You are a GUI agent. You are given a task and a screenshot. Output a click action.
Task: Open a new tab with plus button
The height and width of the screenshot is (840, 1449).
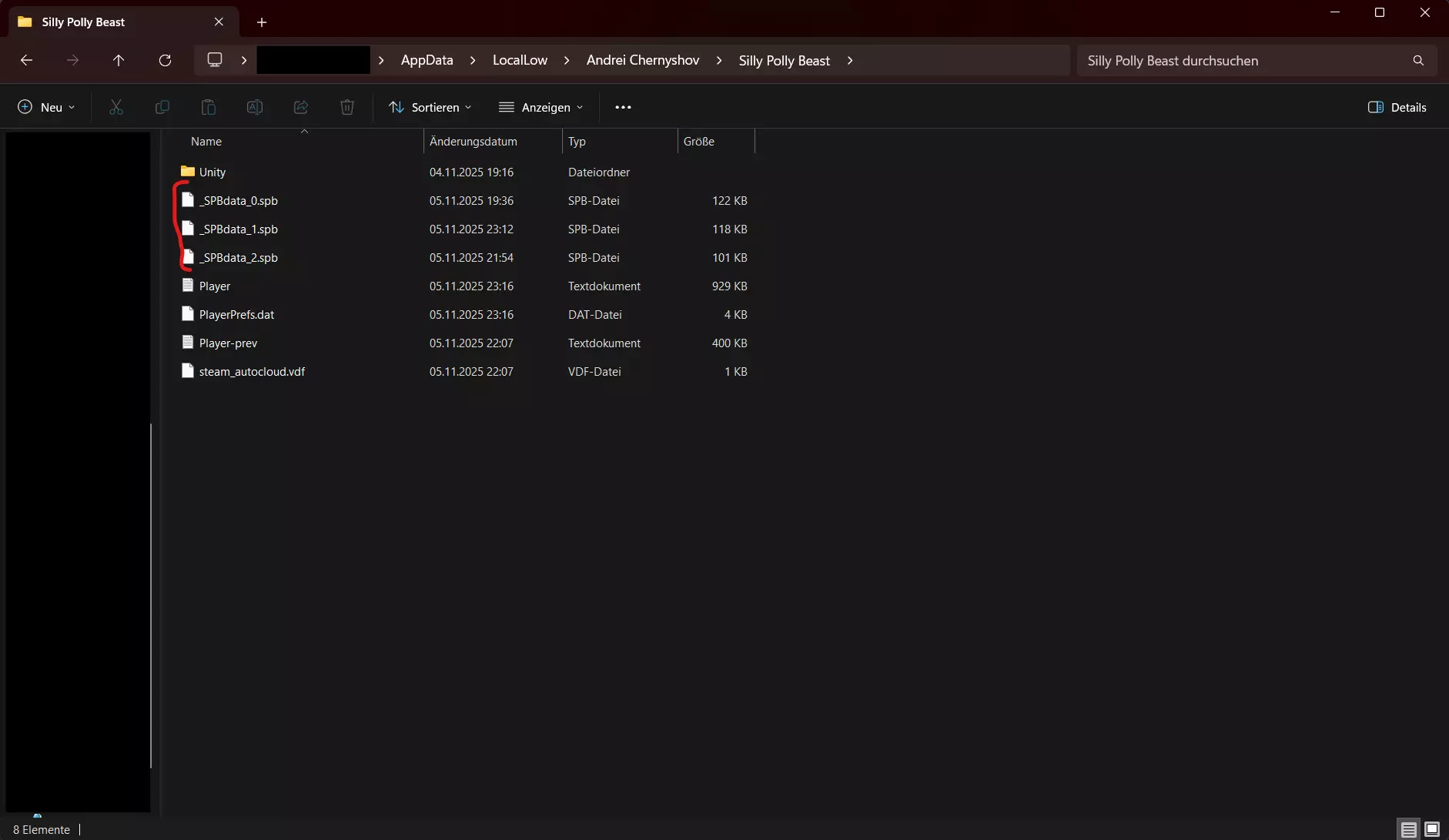tap(262, 22)
